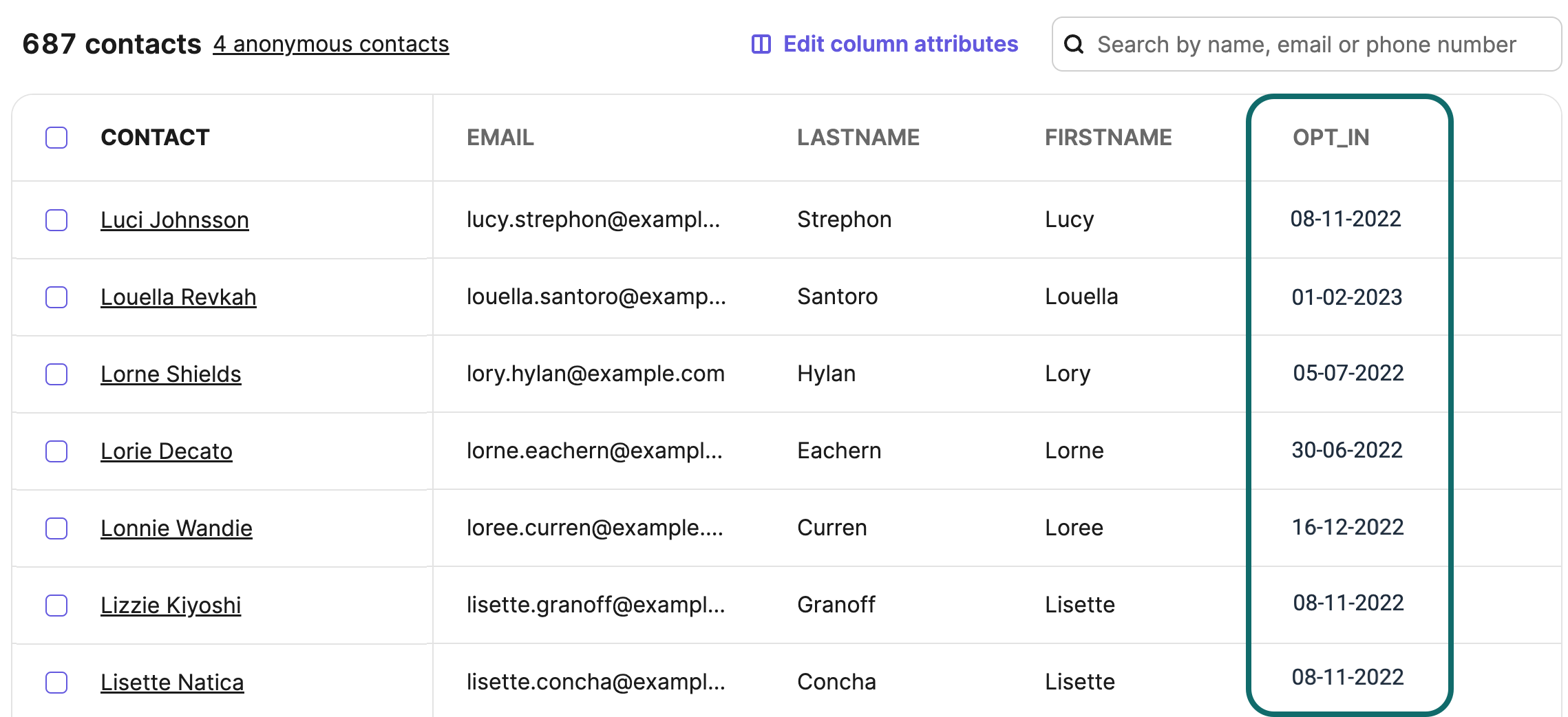Screen dimensions: 1568x717
Task: Check the box for Luci Johnsson
Action: pyautogui.click(x=56, y=220)
